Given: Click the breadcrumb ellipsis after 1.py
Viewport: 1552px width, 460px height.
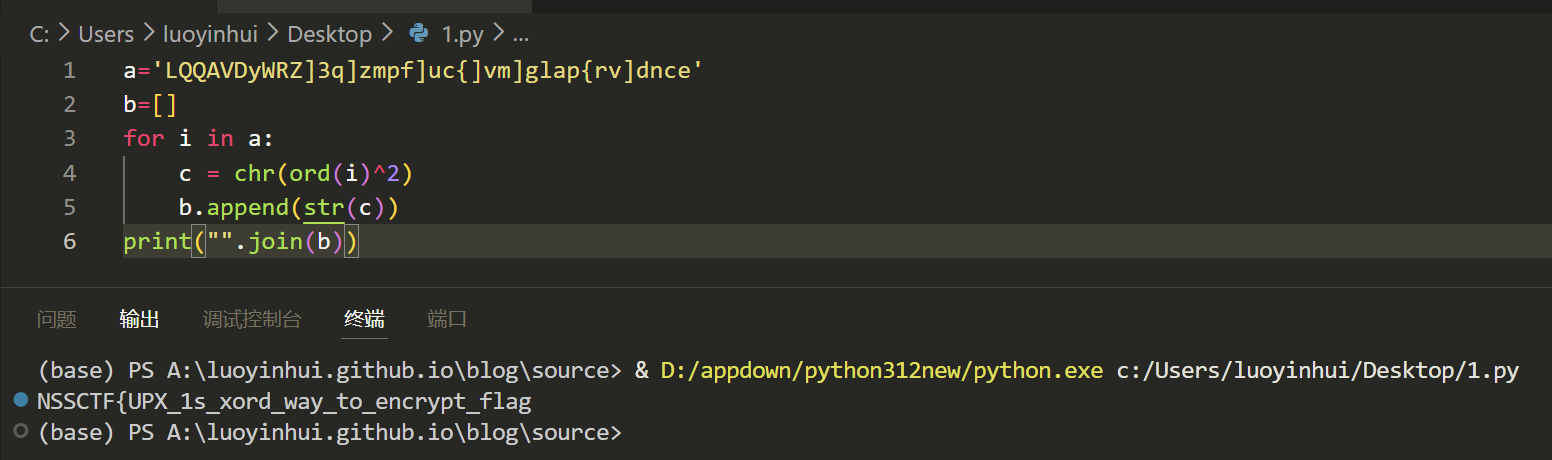Looking at the screenshot, I should coord(520,34).
